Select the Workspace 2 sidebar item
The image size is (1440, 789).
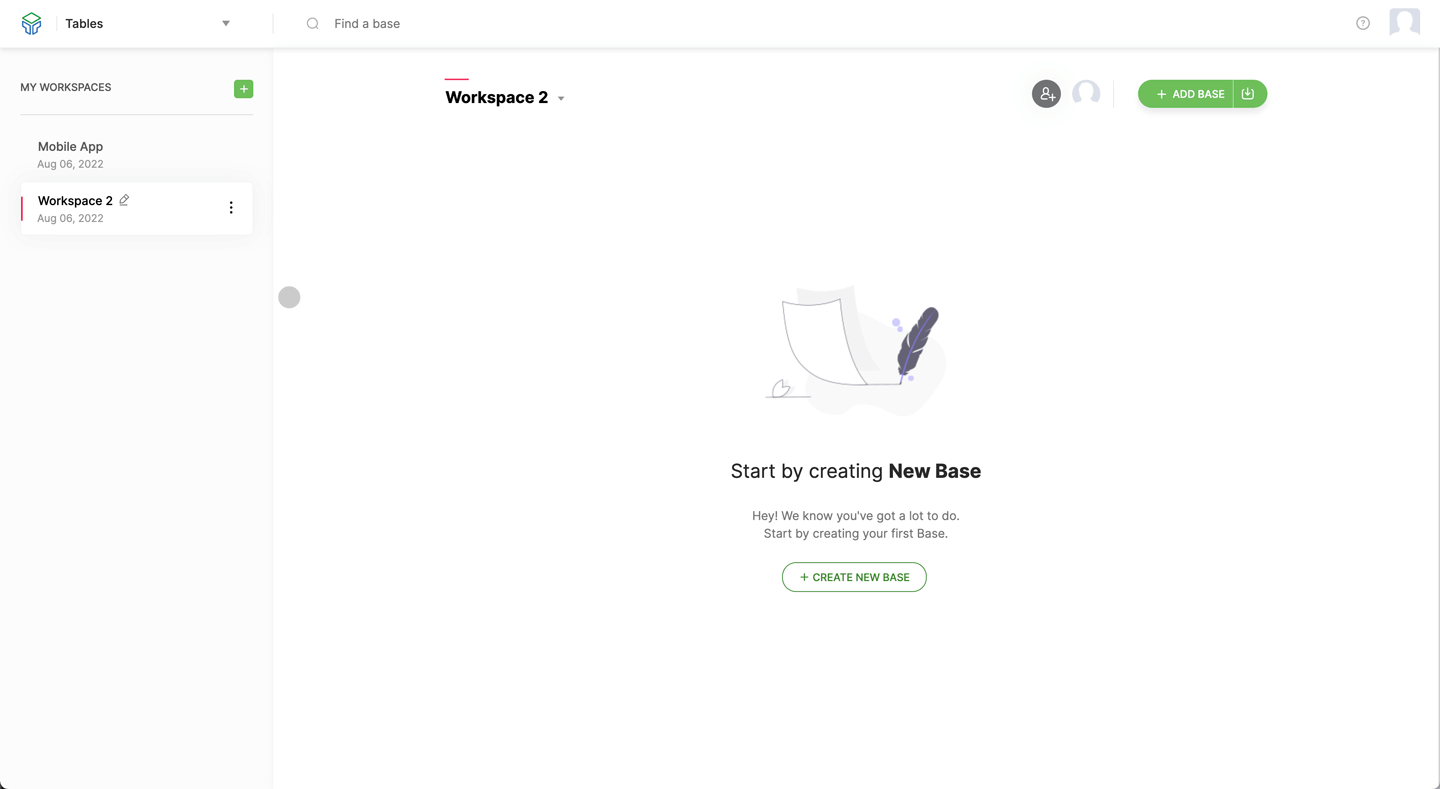coord(136,208)
